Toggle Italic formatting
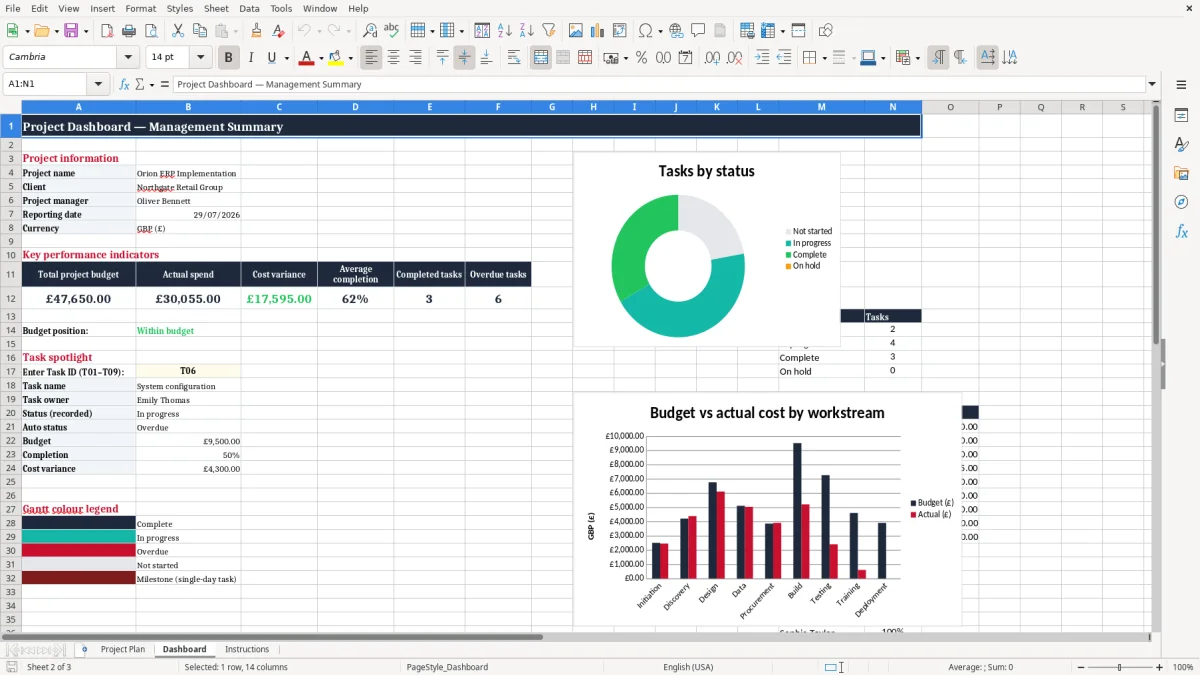1200x675 pixels. click(251, 58)
